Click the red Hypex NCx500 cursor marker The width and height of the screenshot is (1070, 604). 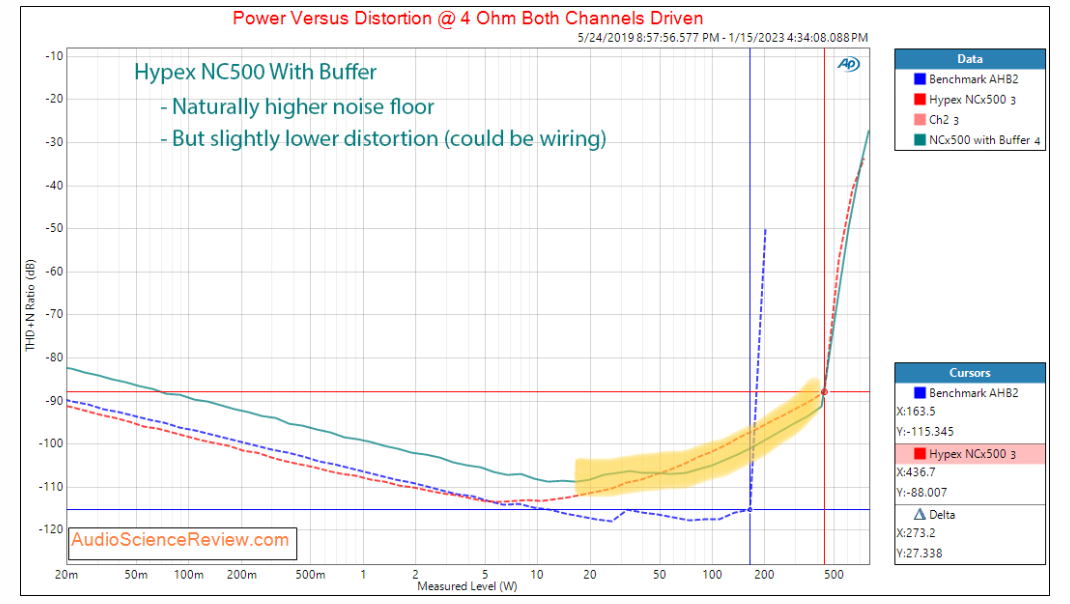(920, 455)
